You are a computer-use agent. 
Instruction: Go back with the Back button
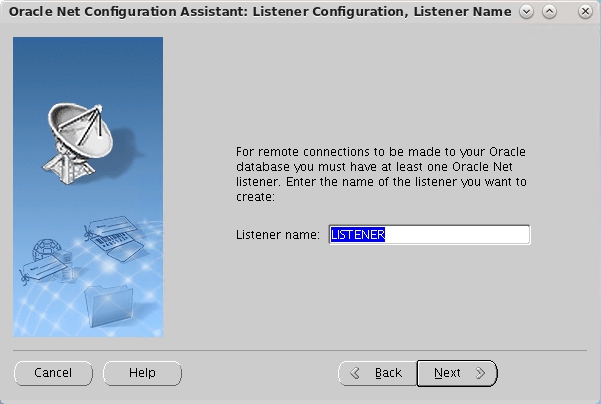point(377,373)
